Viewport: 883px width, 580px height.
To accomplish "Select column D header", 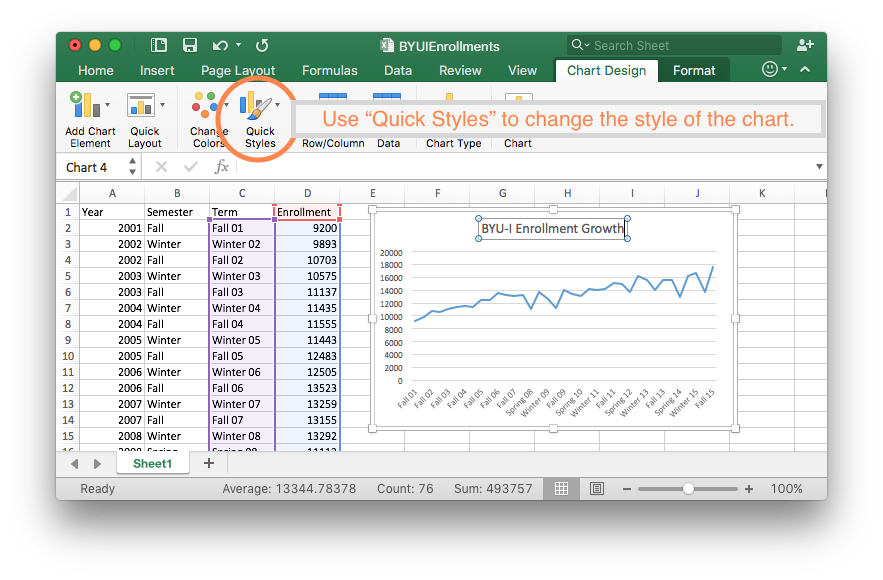I will coord(307,193).
